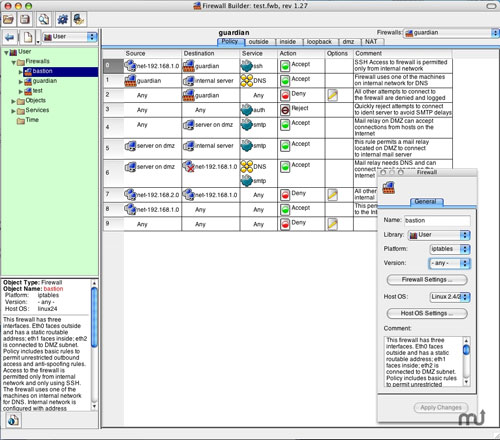Viewport: 500px width, 440px height.
Task: Click the ssh service icon in rule 0
Action: point(247,66)
